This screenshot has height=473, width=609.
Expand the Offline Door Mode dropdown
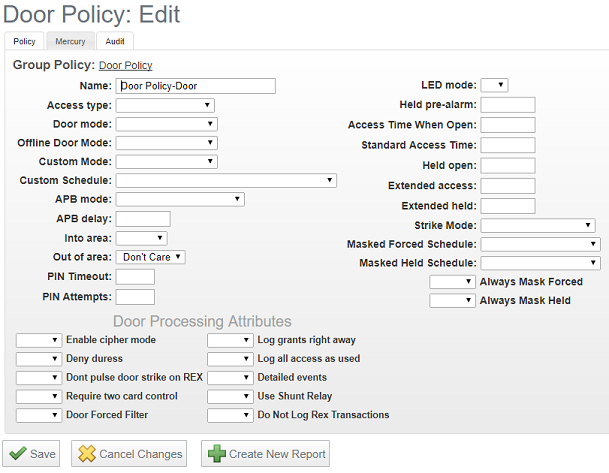pyautogui.click(x=167, y=143)
